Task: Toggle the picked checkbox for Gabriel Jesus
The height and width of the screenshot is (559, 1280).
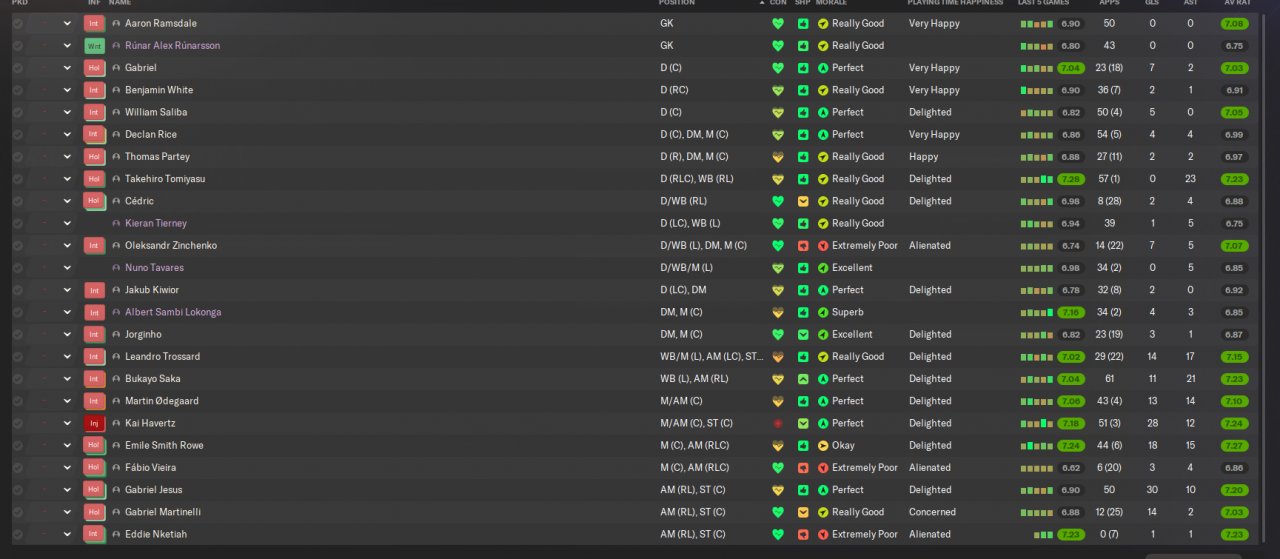Action: [x=17, y=490]
